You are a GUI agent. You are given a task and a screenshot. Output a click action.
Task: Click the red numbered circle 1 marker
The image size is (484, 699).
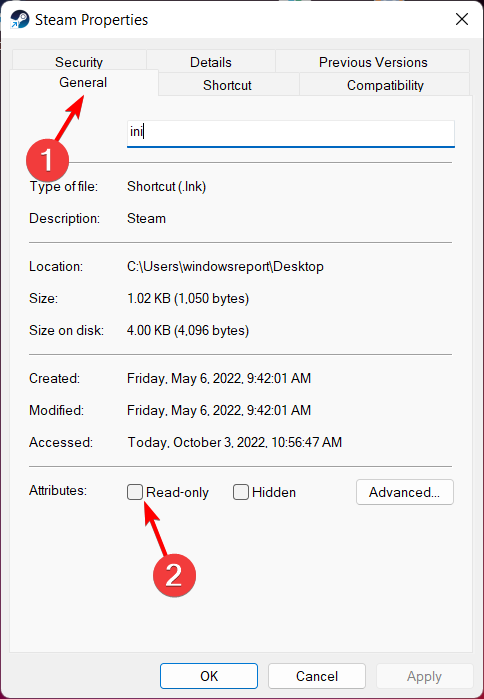click(47, 160)
